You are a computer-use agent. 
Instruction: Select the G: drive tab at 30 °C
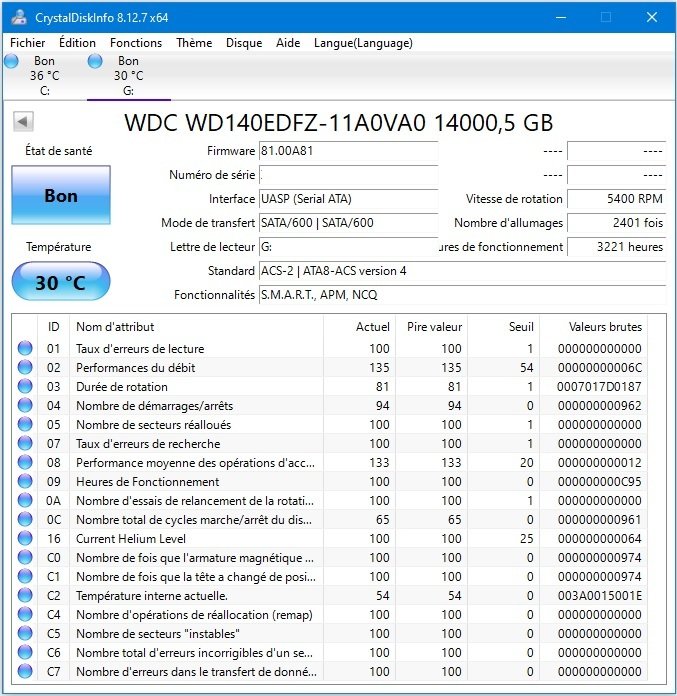pos(129,76)
